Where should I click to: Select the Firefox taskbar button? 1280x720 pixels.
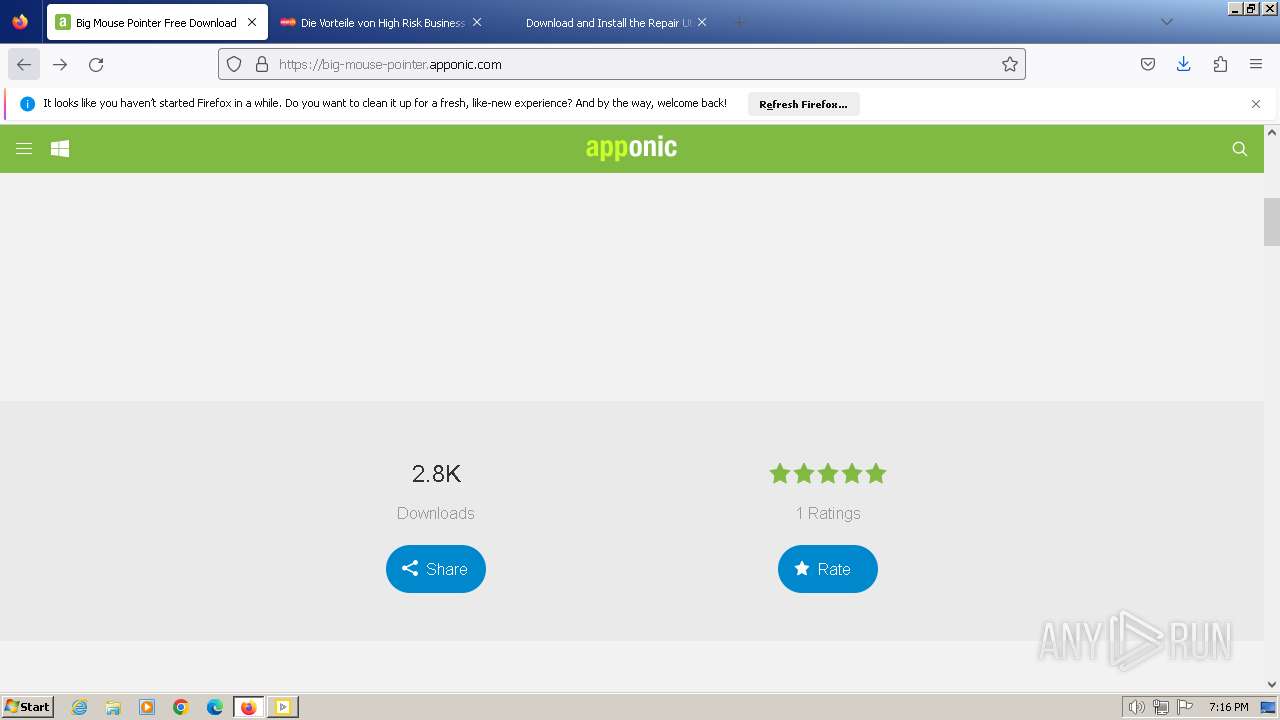249,707
